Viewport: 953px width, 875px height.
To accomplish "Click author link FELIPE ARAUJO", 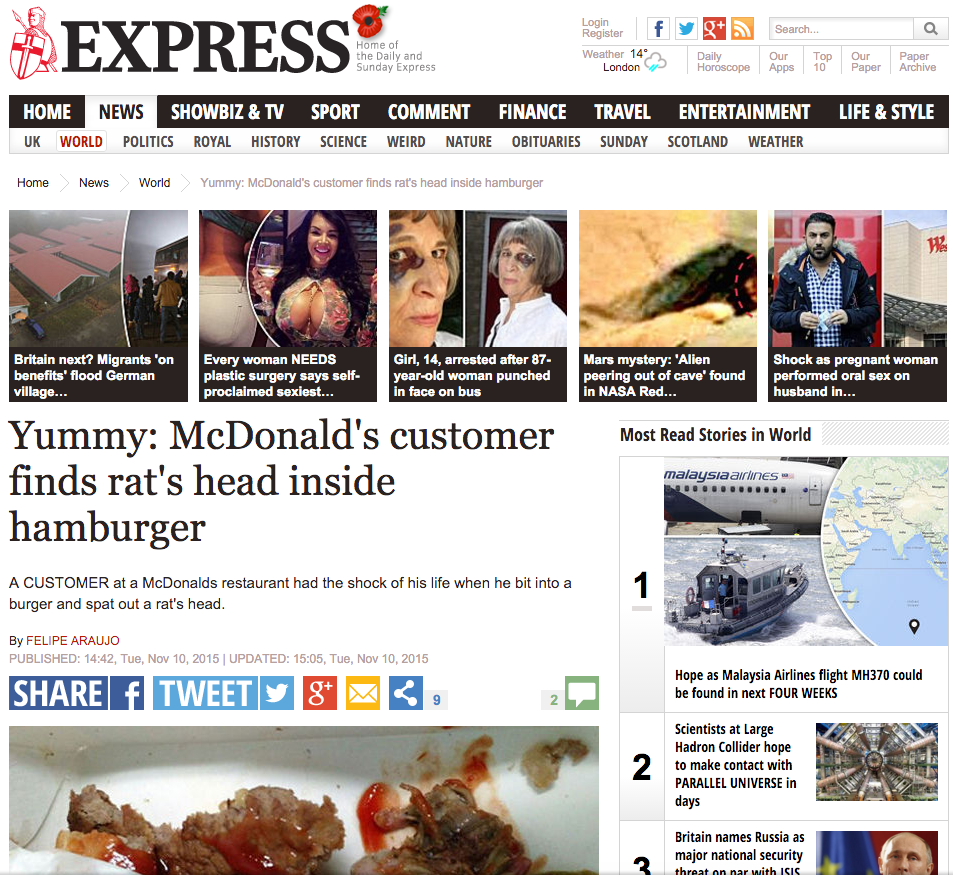I will (73, 640).
